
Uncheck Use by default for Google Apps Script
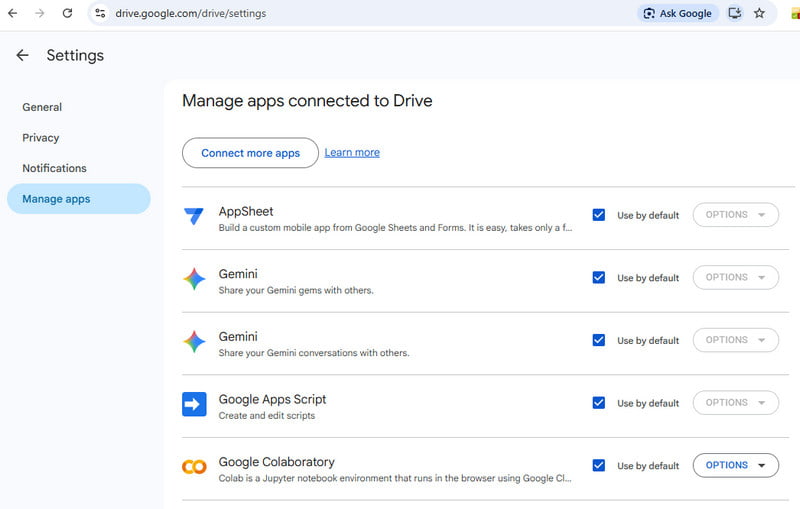pos(599,403)
